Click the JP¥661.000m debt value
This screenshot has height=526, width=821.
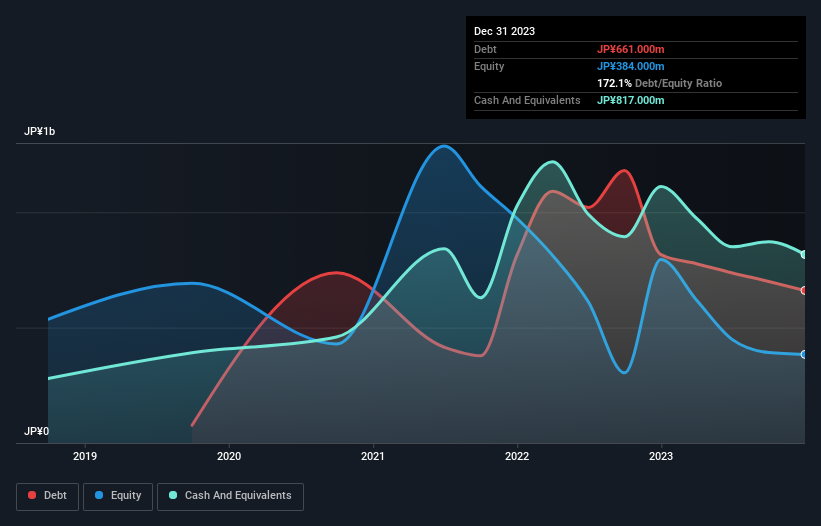[x=630, y=49]
